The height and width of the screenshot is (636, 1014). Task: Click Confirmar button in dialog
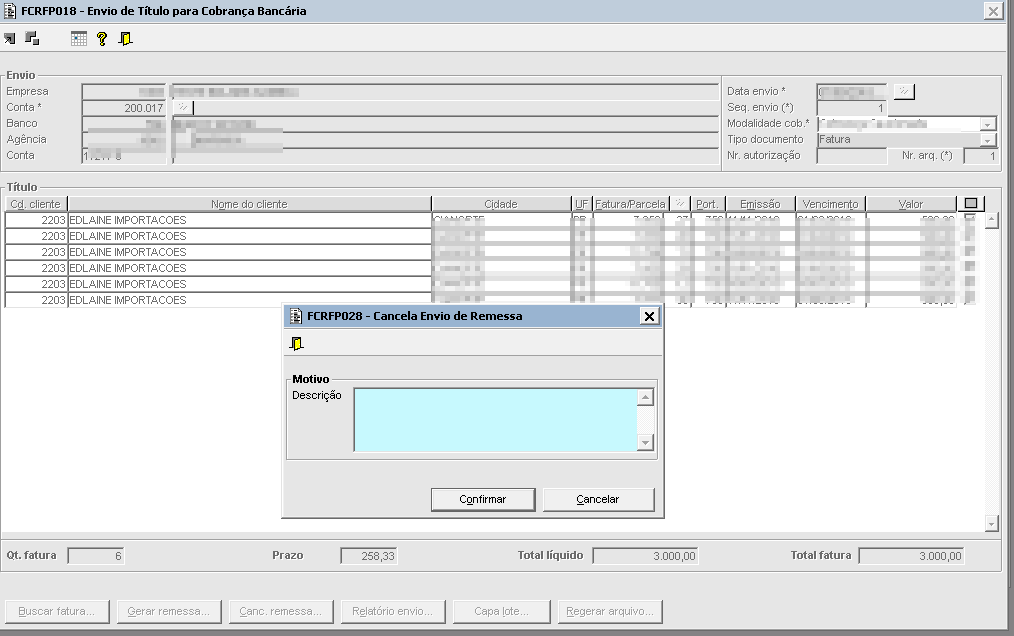tap(483, 499)
